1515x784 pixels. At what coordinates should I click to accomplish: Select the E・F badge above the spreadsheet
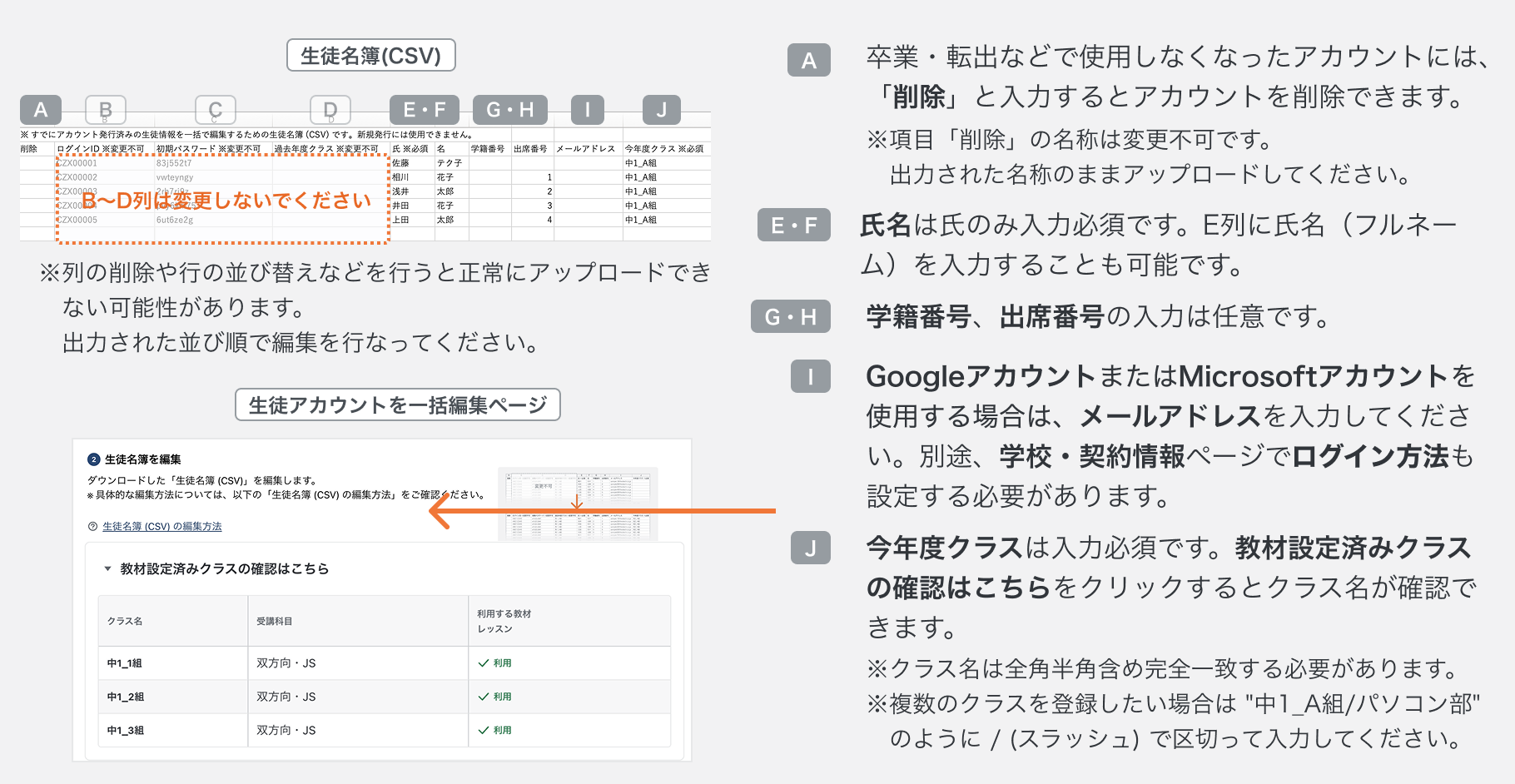point(424,110)
